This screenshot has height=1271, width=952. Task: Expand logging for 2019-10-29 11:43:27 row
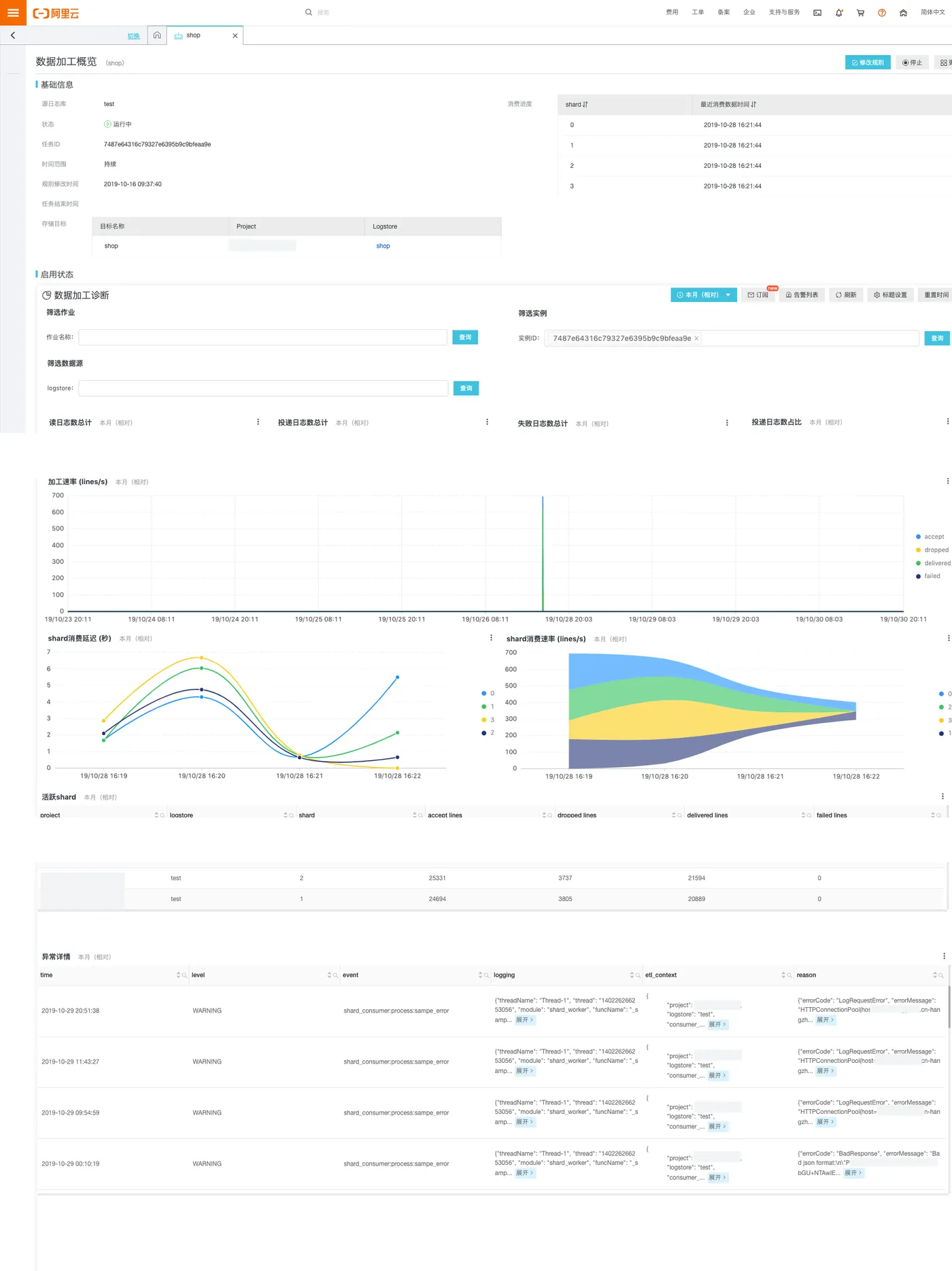coord(524,1071)
